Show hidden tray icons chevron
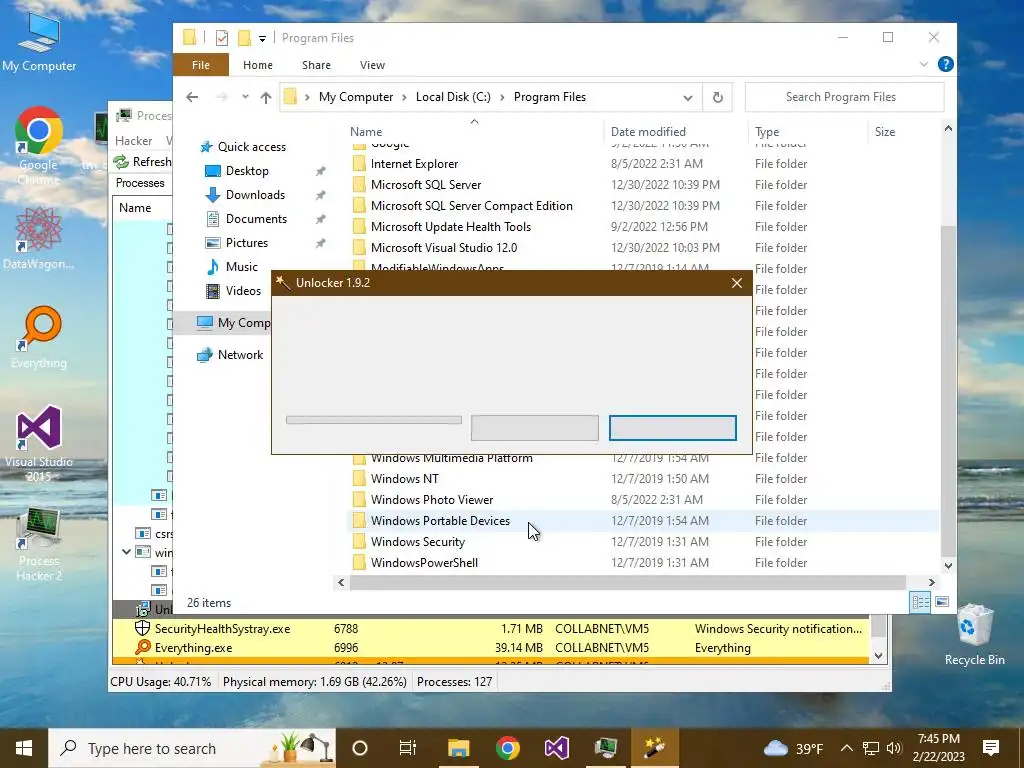The height and width of the screenshot is (768, 1024). (x=846, y=748)
